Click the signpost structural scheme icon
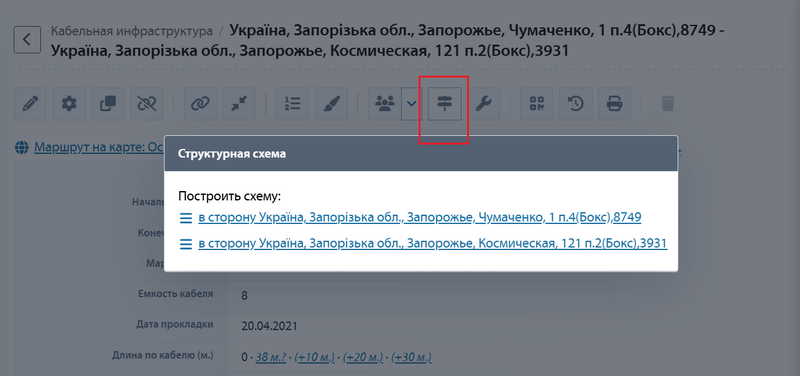Viewport: 800px width, 376px height. (x=445, y=104)
